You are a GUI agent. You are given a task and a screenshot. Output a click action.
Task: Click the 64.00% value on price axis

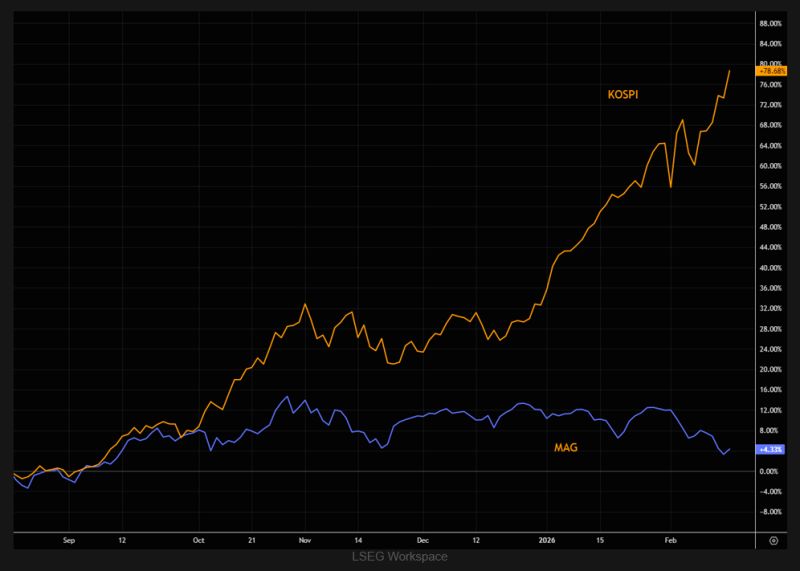[x=770, y=145]
